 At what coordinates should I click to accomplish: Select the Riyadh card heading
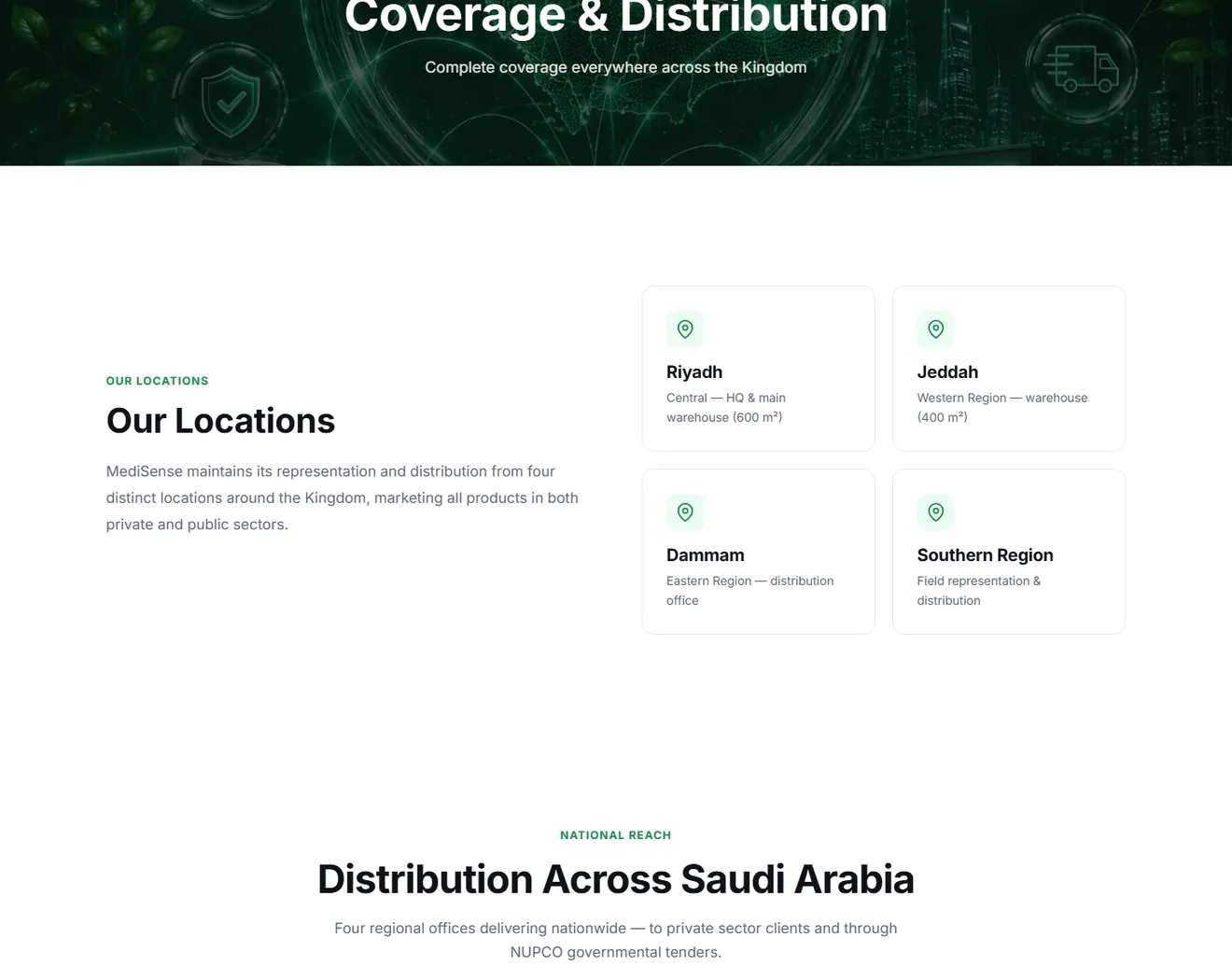694,372
